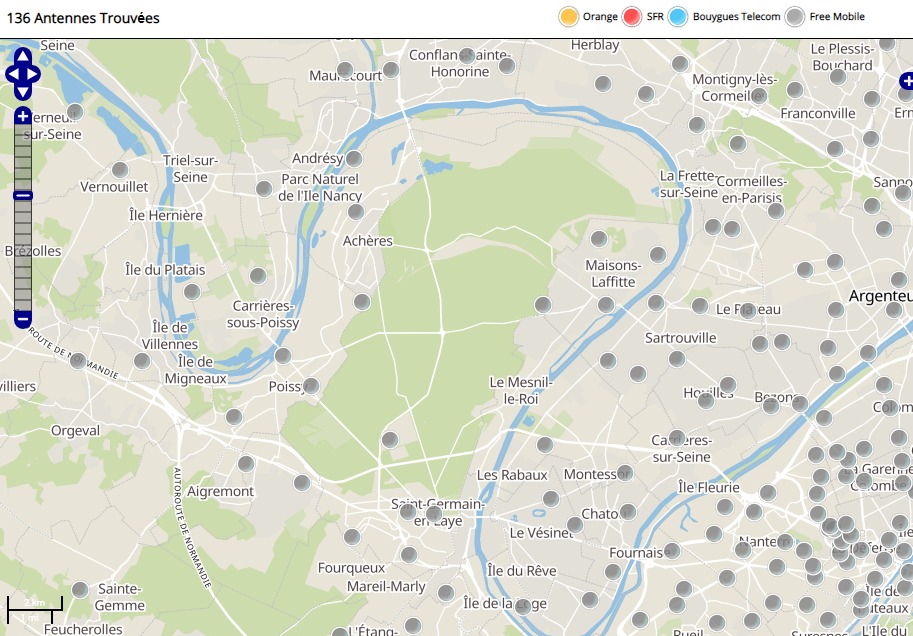Image resolution: width=913 pixels, height=636 pixels.
Task: Zoom out using bottom minus button
Action: [x=23, y=319]
